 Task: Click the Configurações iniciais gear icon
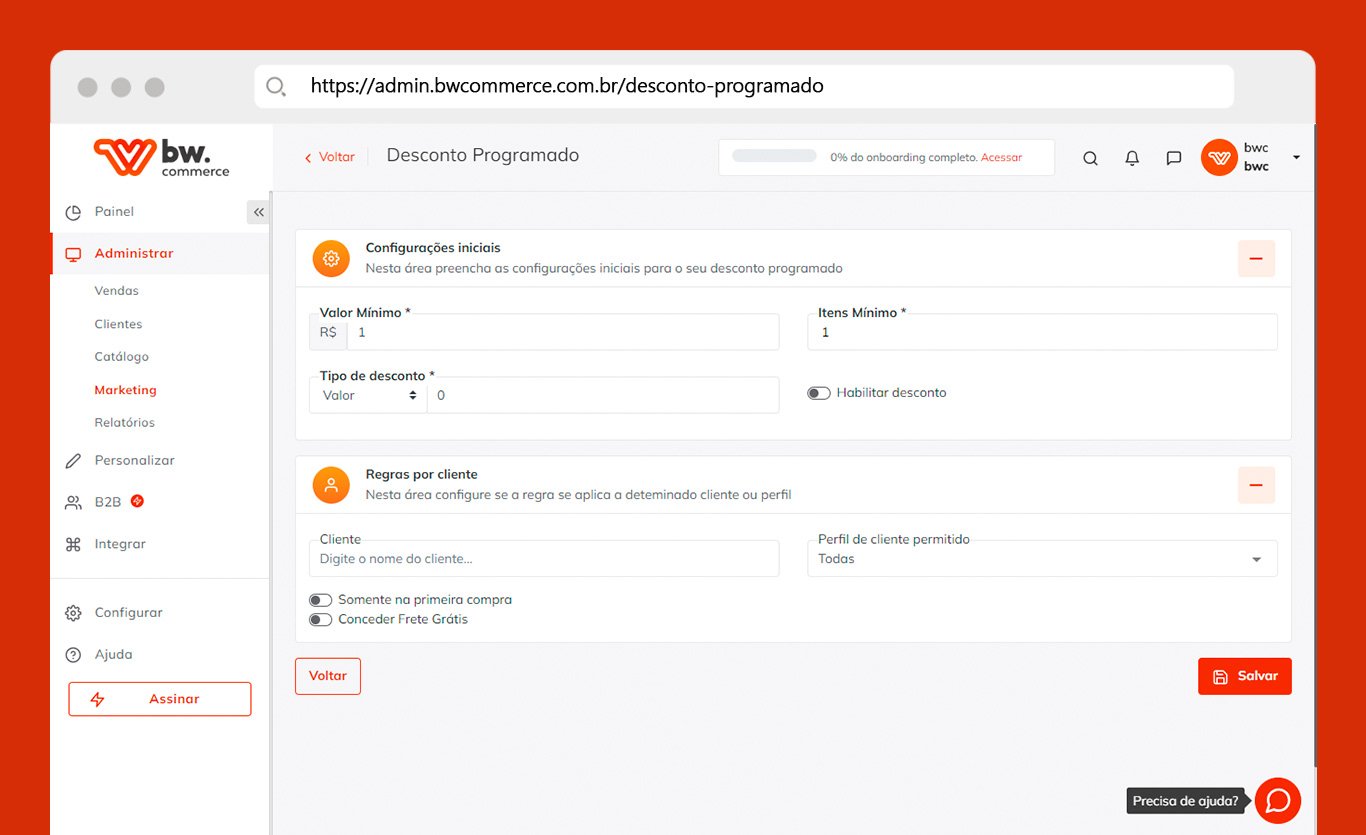tap(331, 258)
